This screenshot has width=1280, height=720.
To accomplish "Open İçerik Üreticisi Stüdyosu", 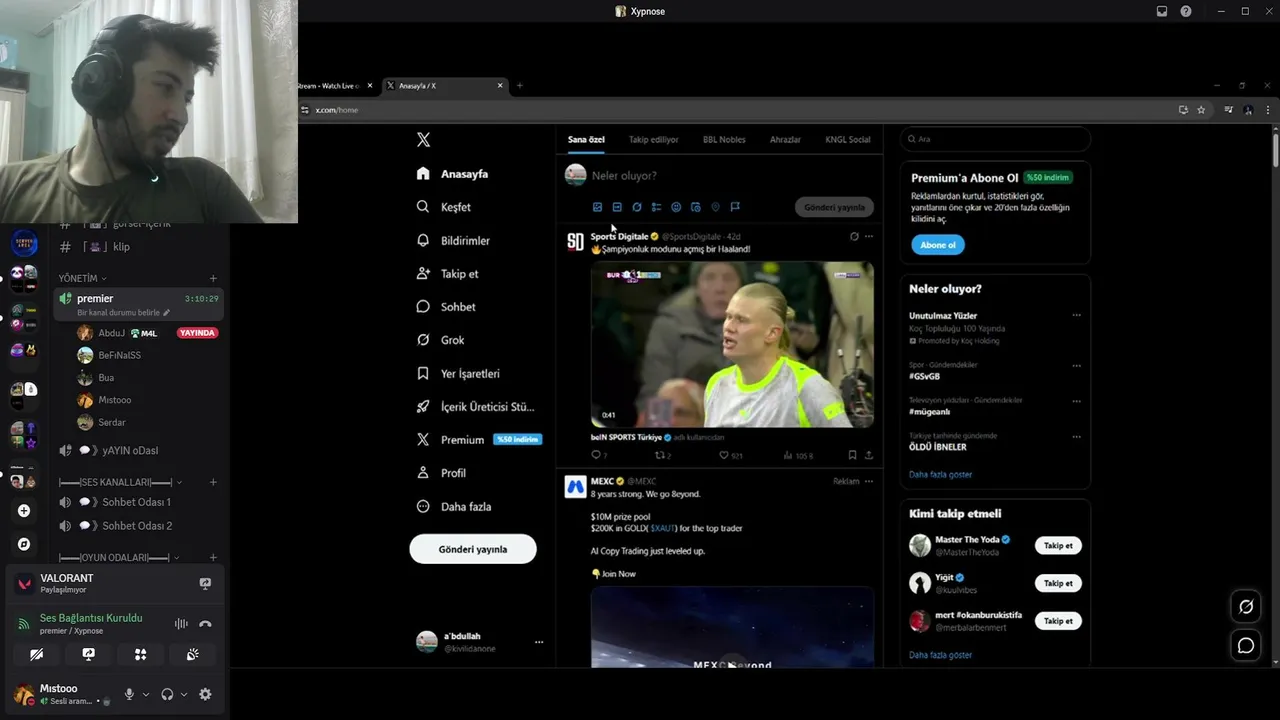I will coord(475,407).
